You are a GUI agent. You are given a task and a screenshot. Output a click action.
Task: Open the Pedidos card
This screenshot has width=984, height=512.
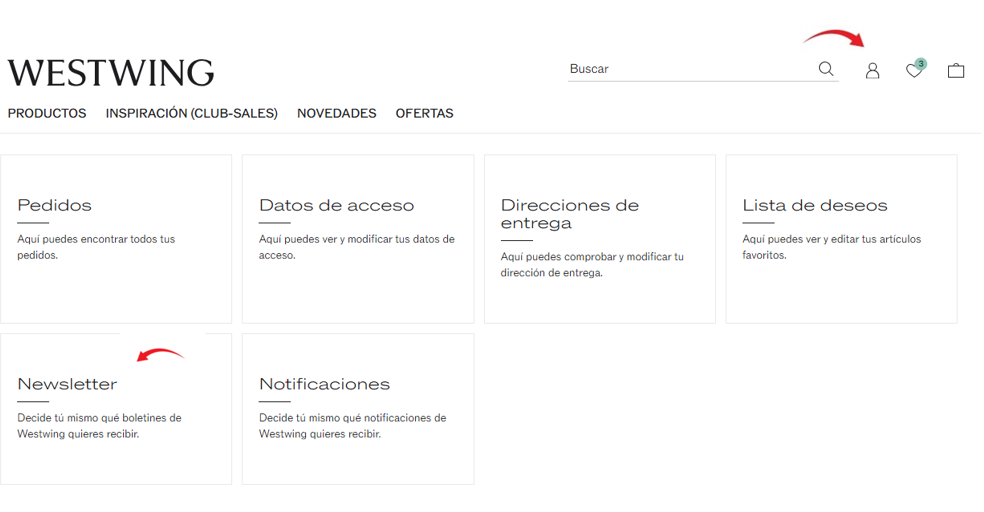[x=116, y=239]
